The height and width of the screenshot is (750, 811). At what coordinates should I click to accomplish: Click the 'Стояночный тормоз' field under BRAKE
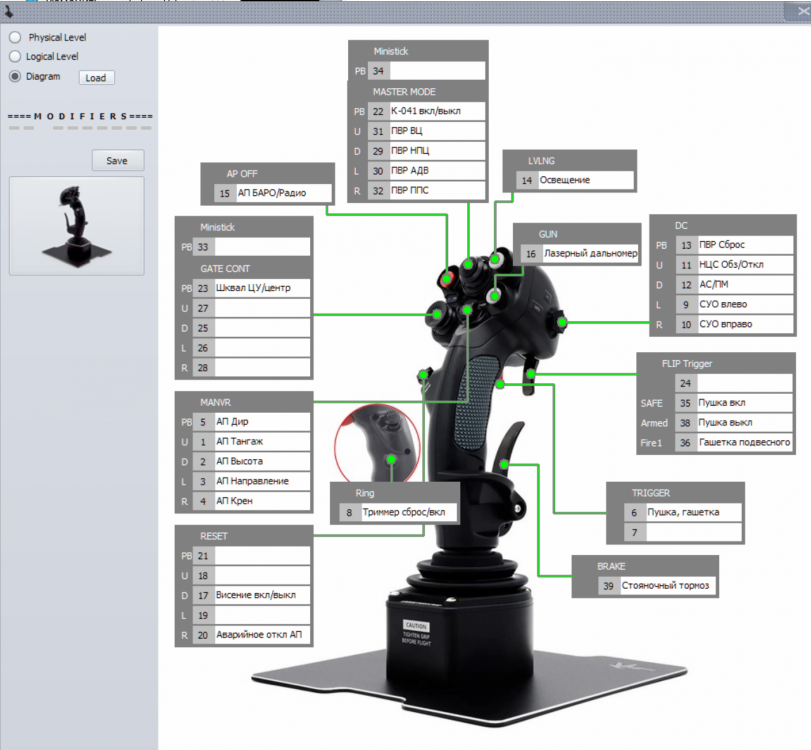(x=668, y=587)
